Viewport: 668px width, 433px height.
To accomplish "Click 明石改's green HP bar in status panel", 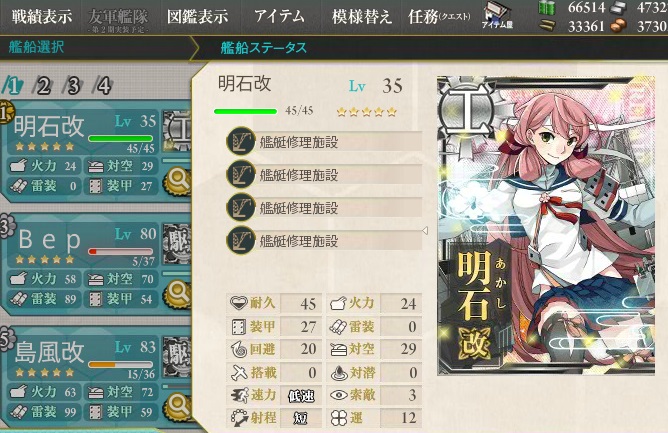I will [x=245, y=111].
